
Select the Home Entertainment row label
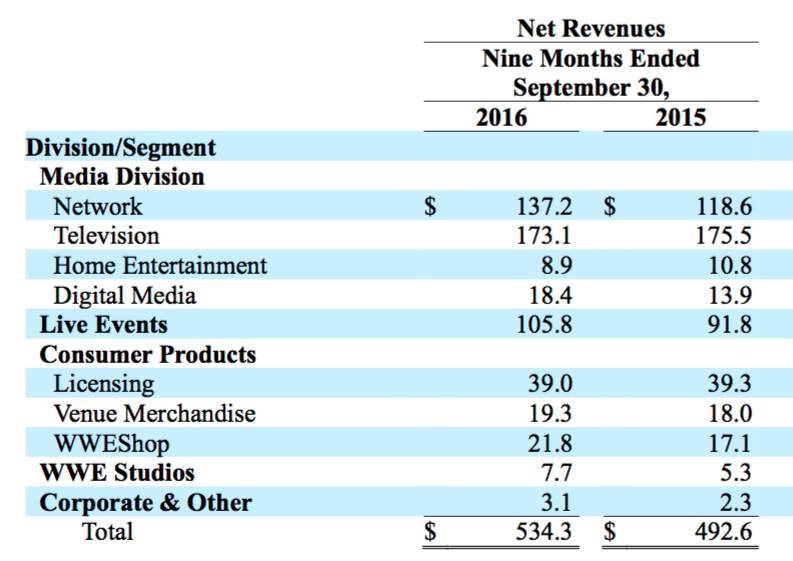coord(160,266)
